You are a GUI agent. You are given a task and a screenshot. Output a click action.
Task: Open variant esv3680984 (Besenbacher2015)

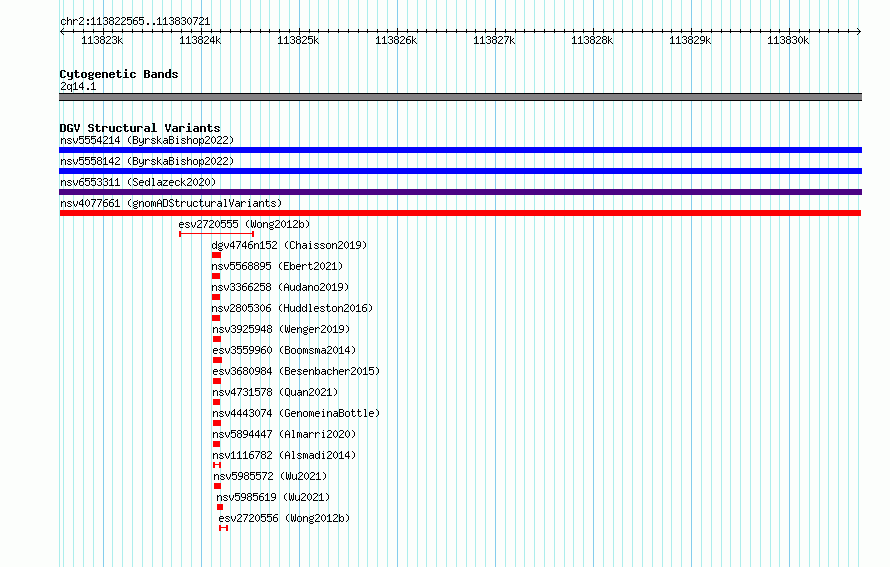pos(296,371)
